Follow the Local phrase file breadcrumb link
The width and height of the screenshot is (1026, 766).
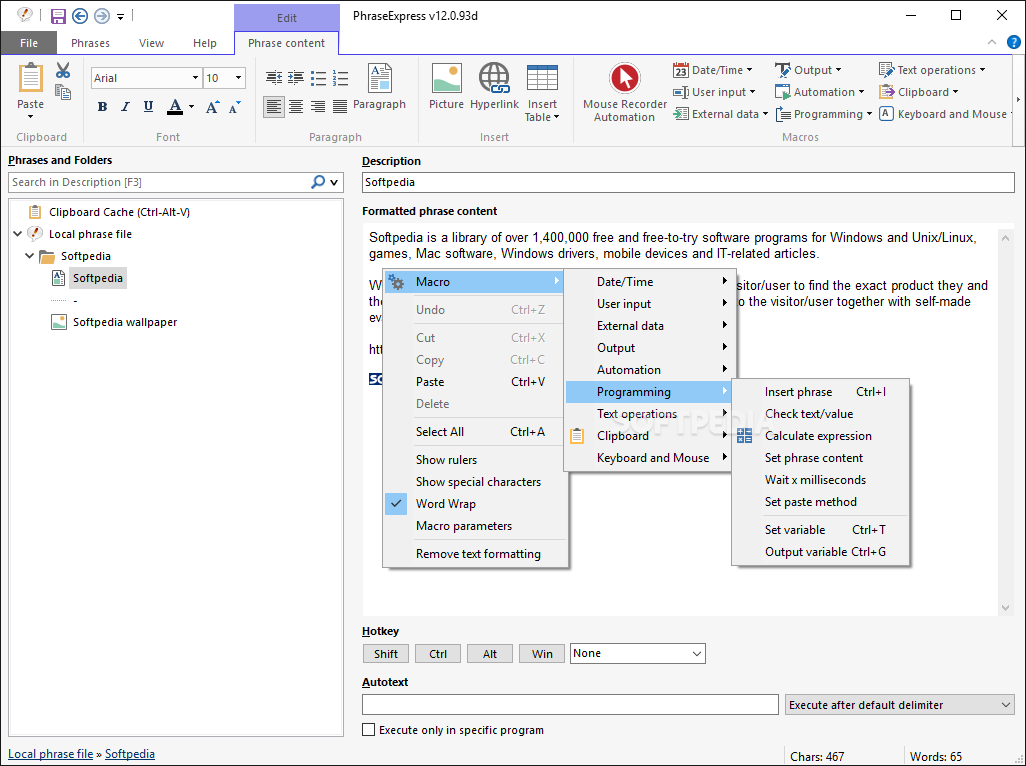pyautogui.click(x=50, y=754)
